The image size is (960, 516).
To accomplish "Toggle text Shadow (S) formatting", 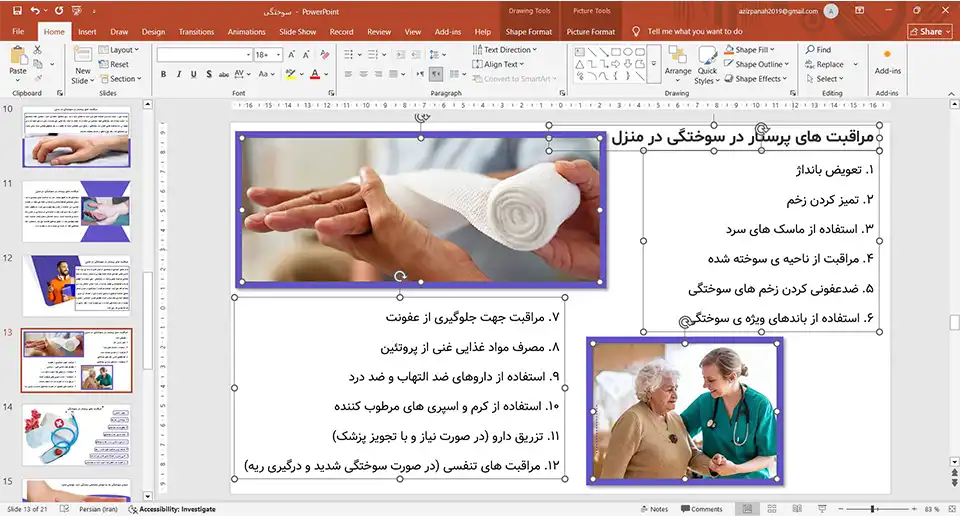I will click(x=209, y=74).
